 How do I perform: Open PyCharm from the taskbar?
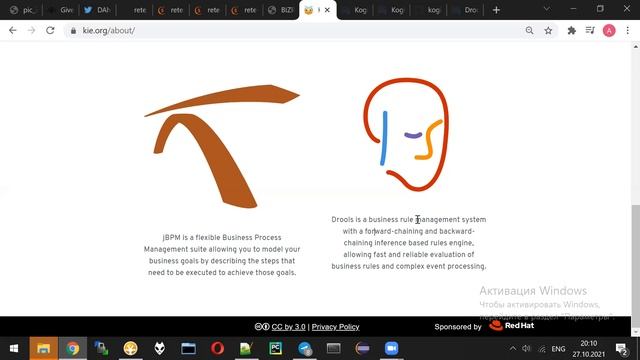point(276,349)
